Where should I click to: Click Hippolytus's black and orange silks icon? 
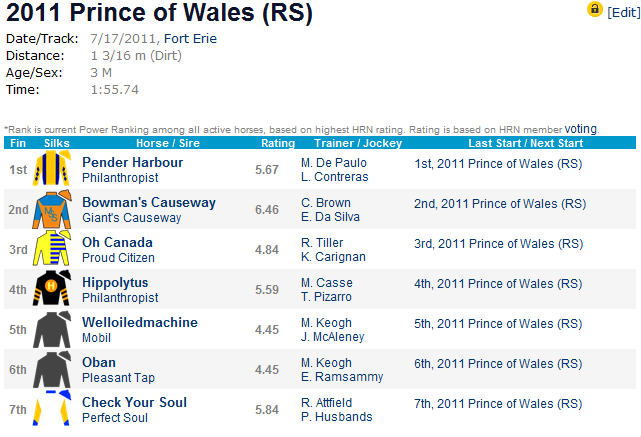point(52,288)
